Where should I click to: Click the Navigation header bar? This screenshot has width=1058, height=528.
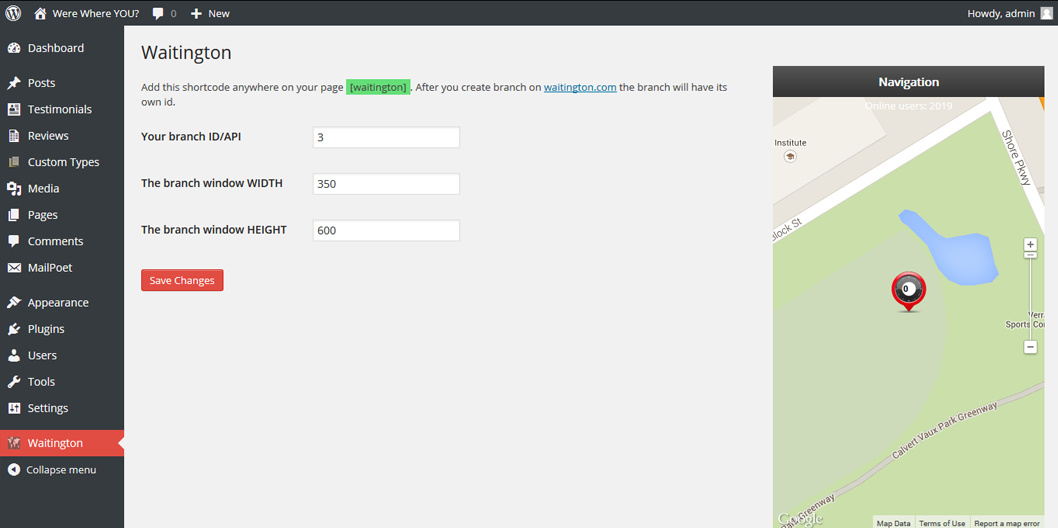908,82
